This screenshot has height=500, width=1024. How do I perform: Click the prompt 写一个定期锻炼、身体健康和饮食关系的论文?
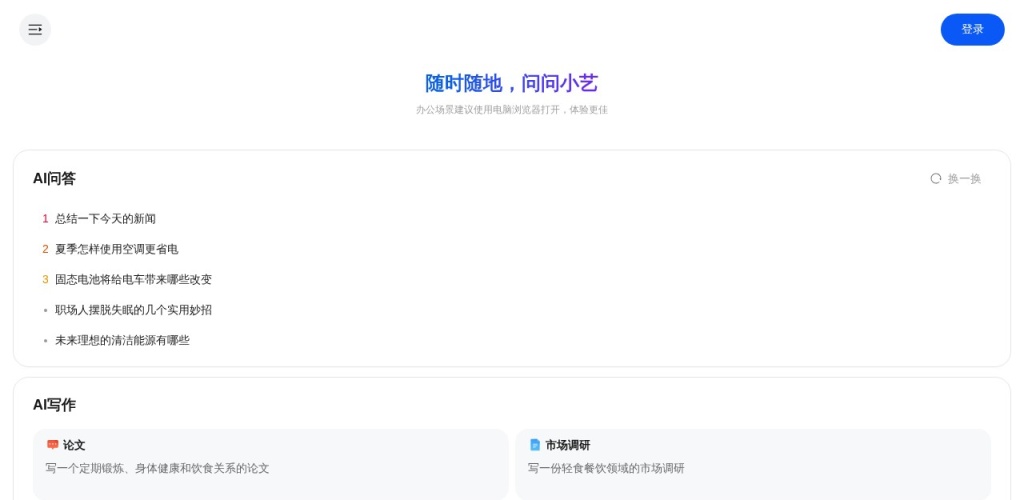pyautogui.click(x=157, y=468)
